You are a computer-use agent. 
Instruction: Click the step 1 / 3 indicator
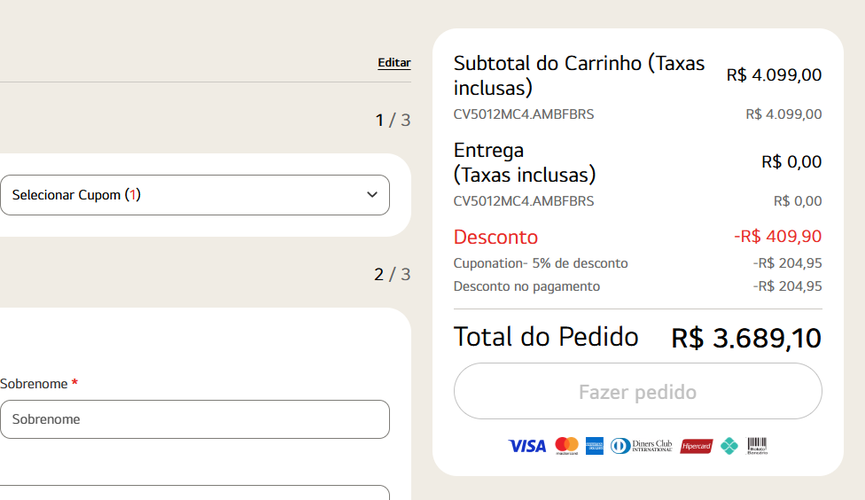(392, 120)
